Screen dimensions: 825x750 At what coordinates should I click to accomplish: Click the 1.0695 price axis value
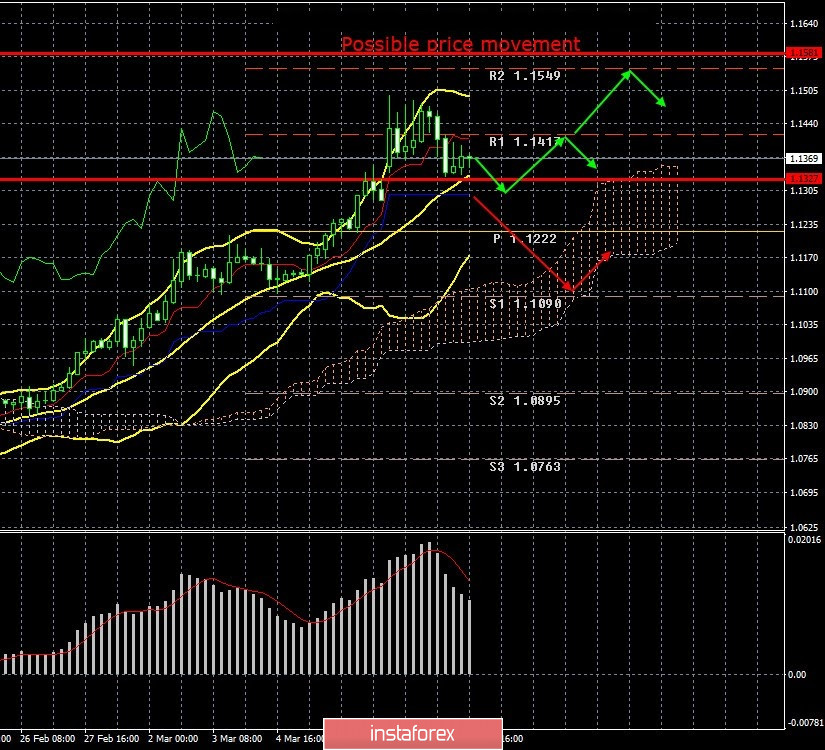[804, 493]
